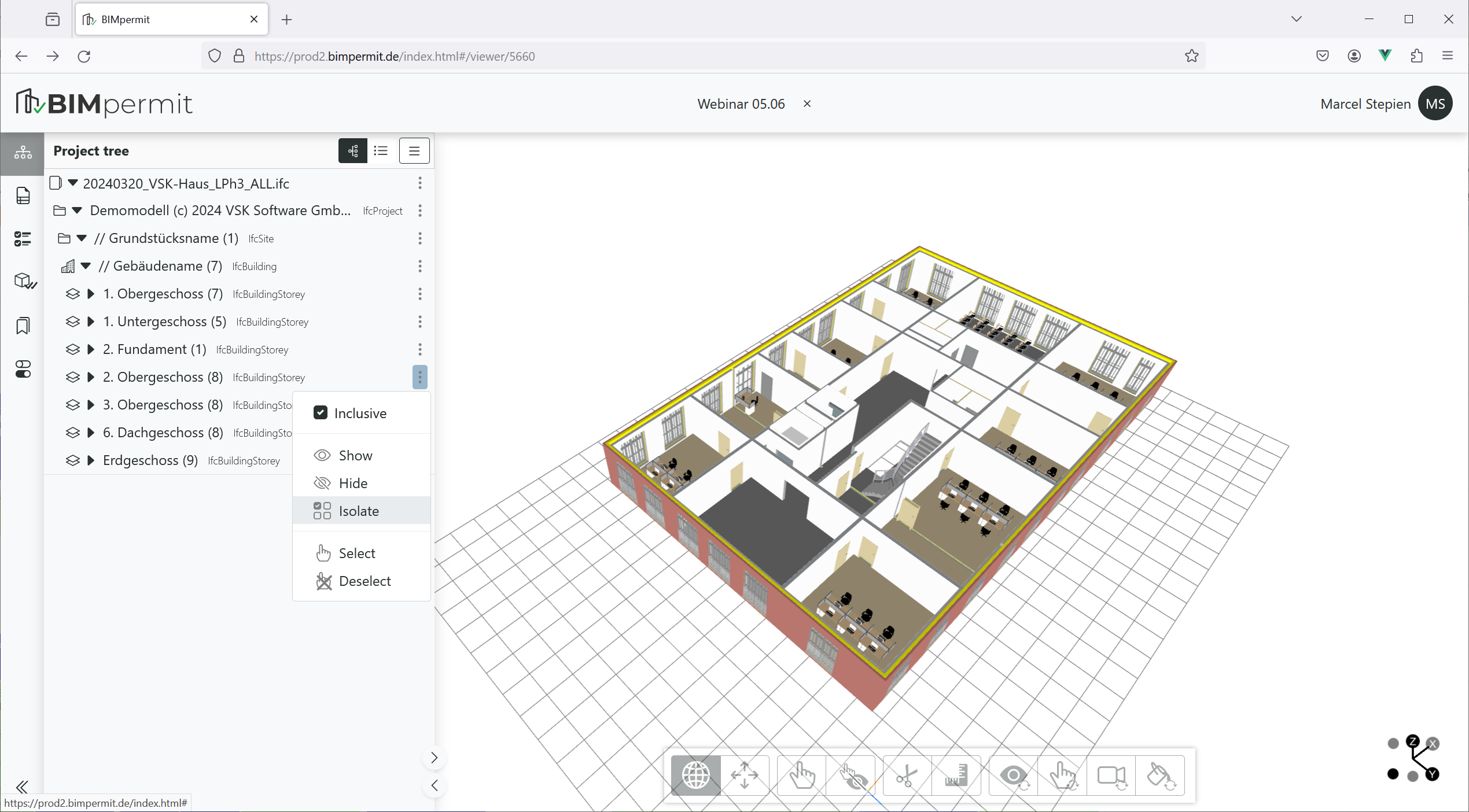Screen dimensions: 1469x812
Task: Click the axis orientation gizmo Z node
Action: [1413, 741]
